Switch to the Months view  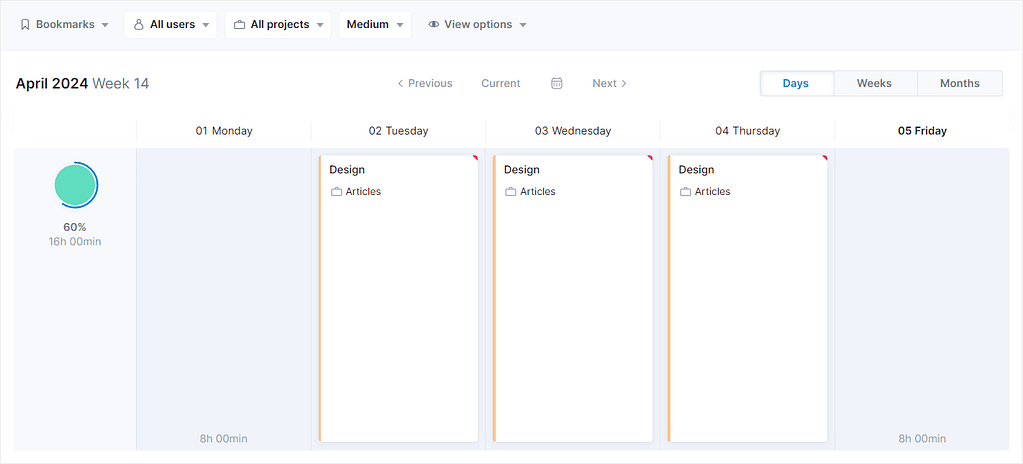(960, 84)
